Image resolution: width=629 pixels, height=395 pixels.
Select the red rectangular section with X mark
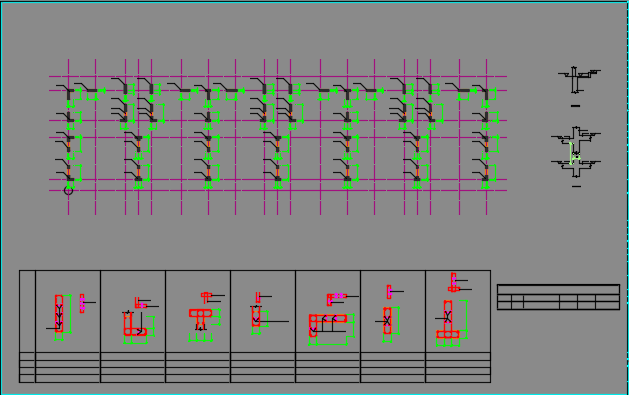[x=387, y=320]
